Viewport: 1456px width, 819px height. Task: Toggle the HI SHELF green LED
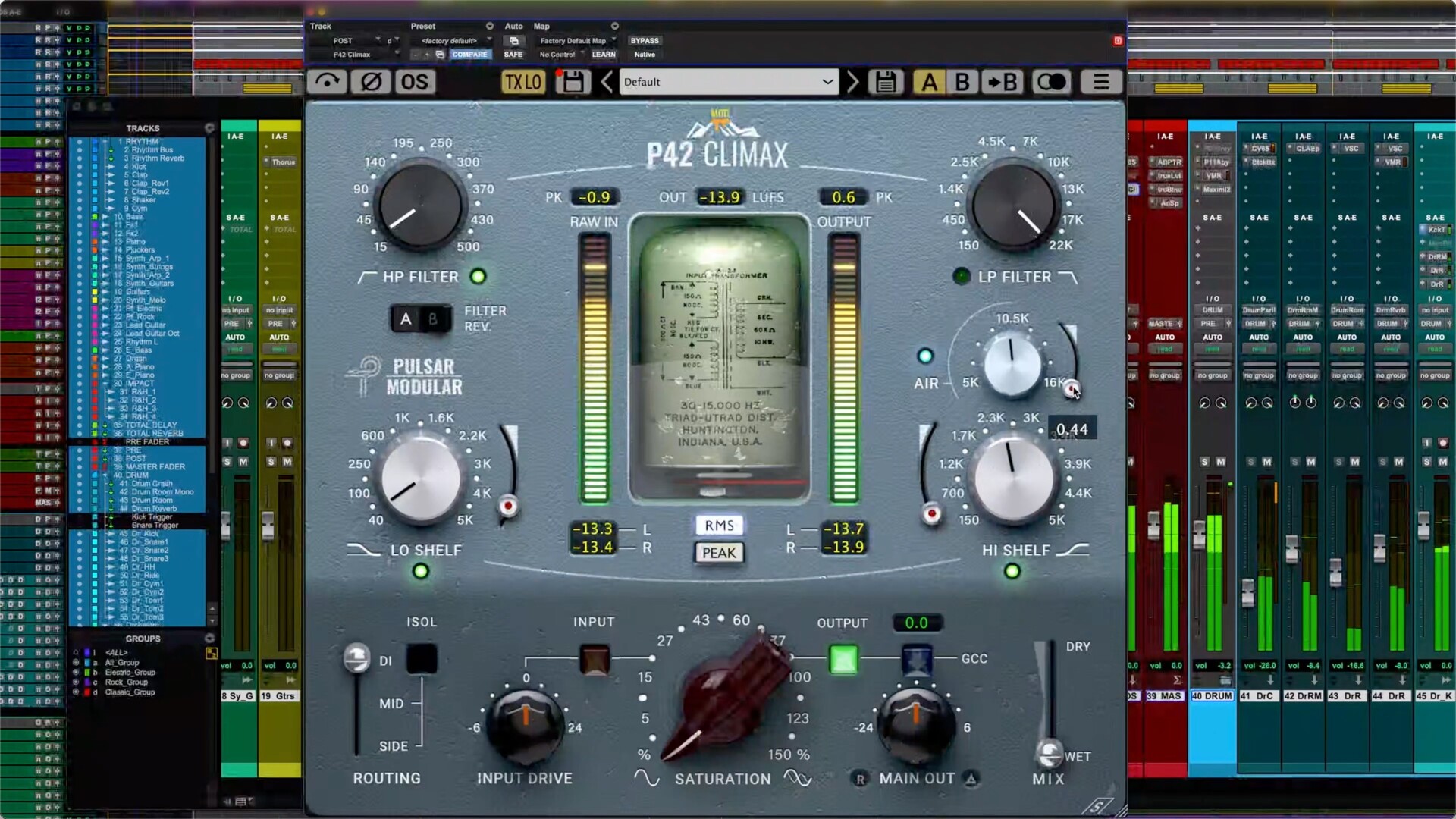(1012, 571)
